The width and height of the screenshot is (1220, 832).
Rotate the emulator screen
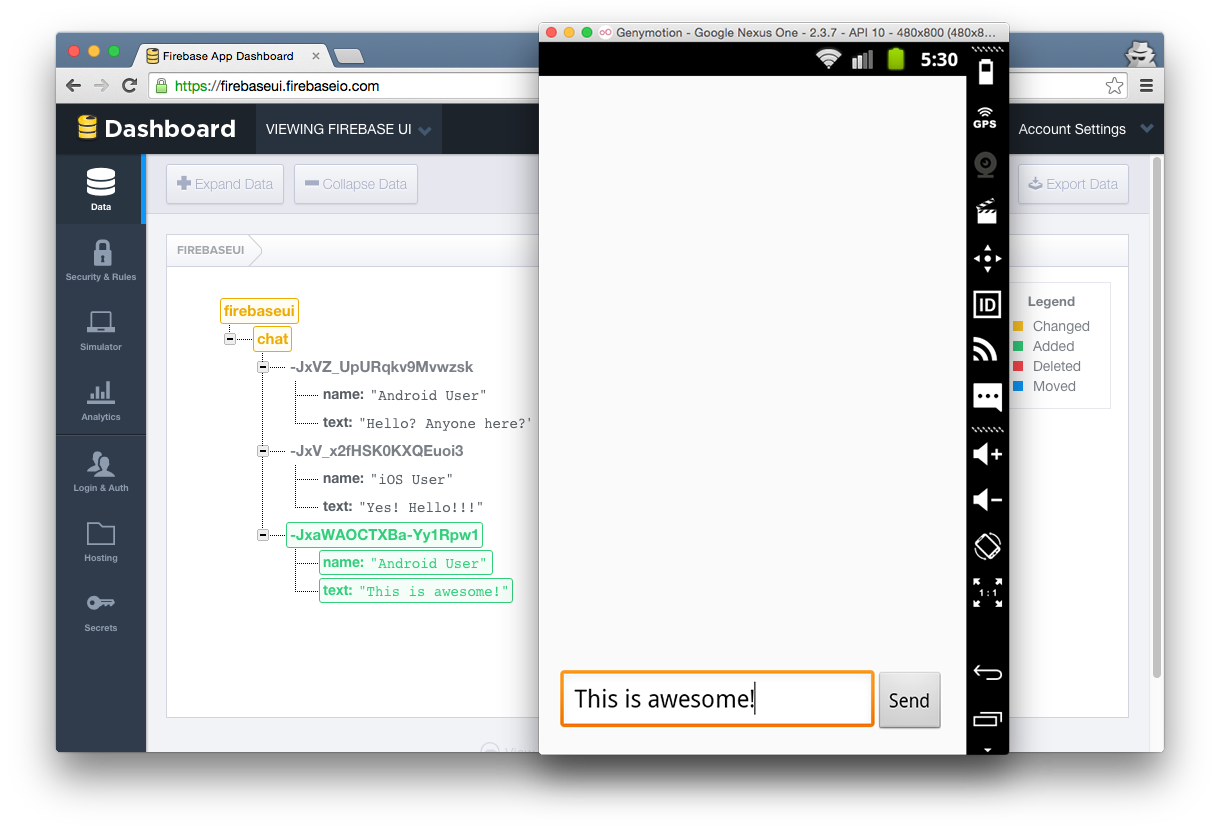click(987, 546)
